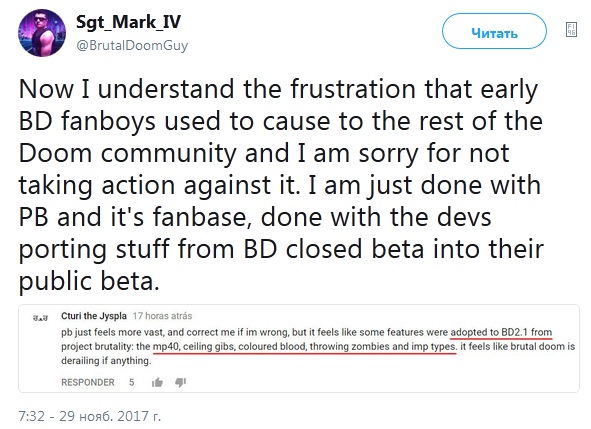Click the small icon right of Читать
The image size is (591, 429).
click(x=571, y=29)
